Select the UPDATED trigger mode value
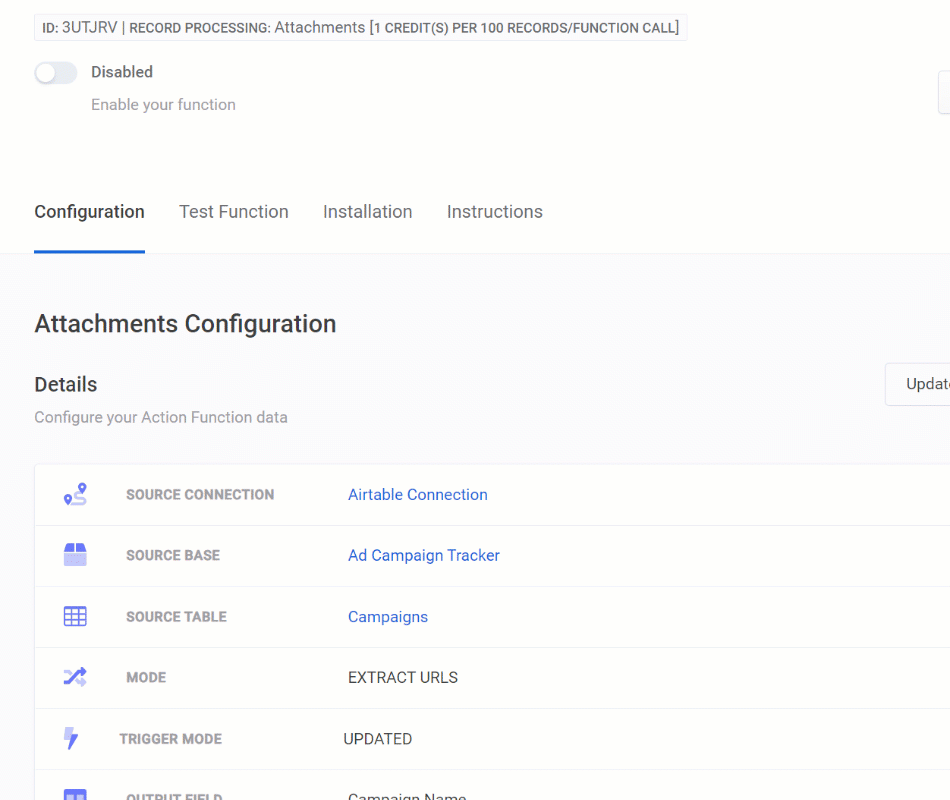The image size is (950, 800). pos(377,739)
